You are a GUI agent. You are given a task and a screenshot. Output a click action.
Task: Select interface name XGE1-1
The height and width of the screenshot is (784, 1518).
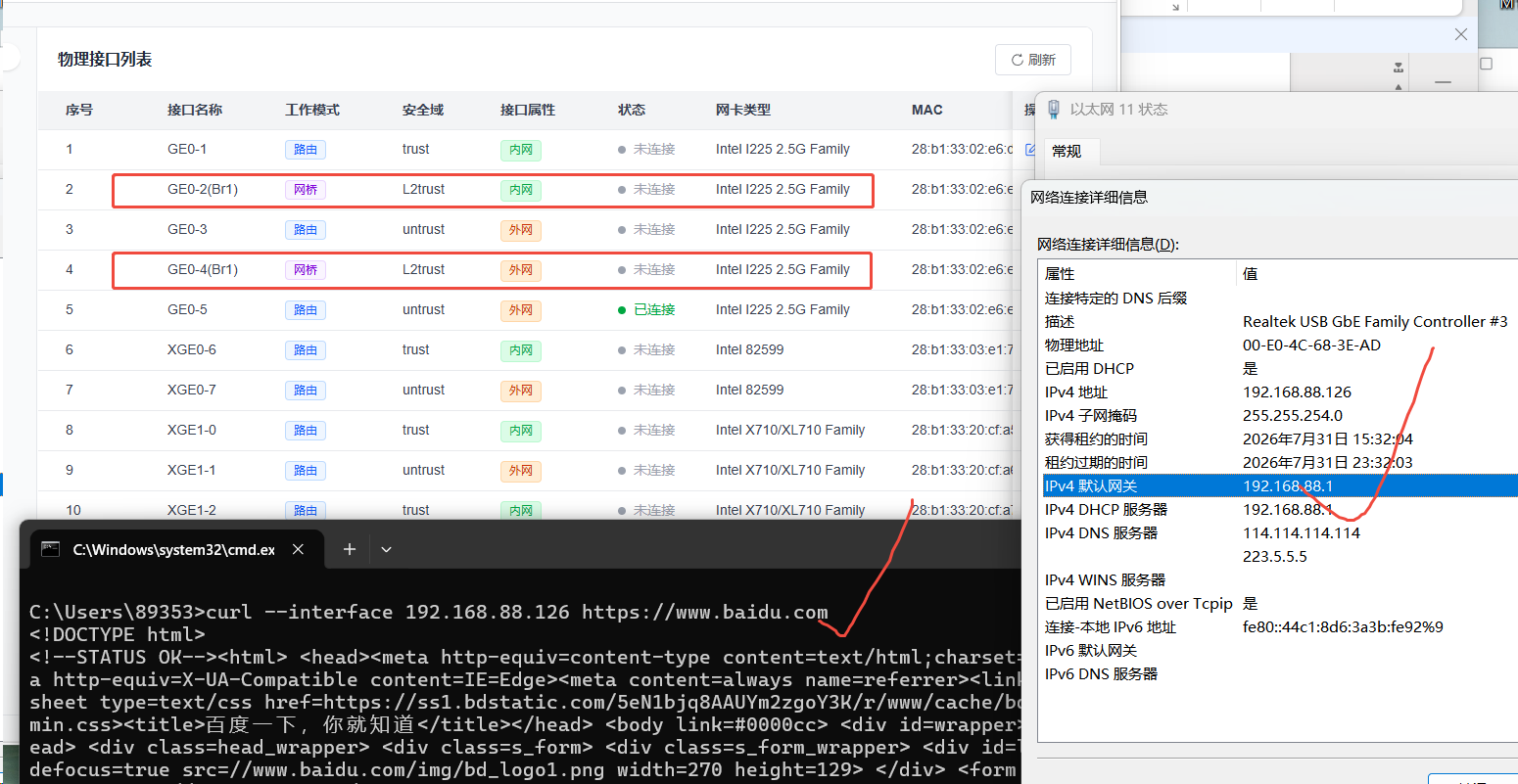click(x=192, y=470)
